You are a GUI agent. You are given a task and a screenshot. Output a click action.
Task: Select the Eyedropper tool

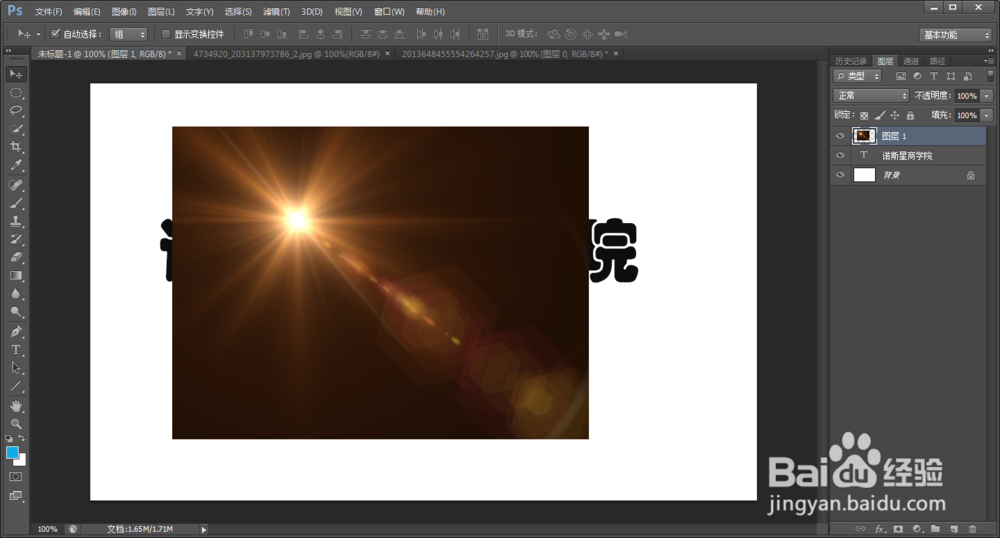click(x=16, y=165)
